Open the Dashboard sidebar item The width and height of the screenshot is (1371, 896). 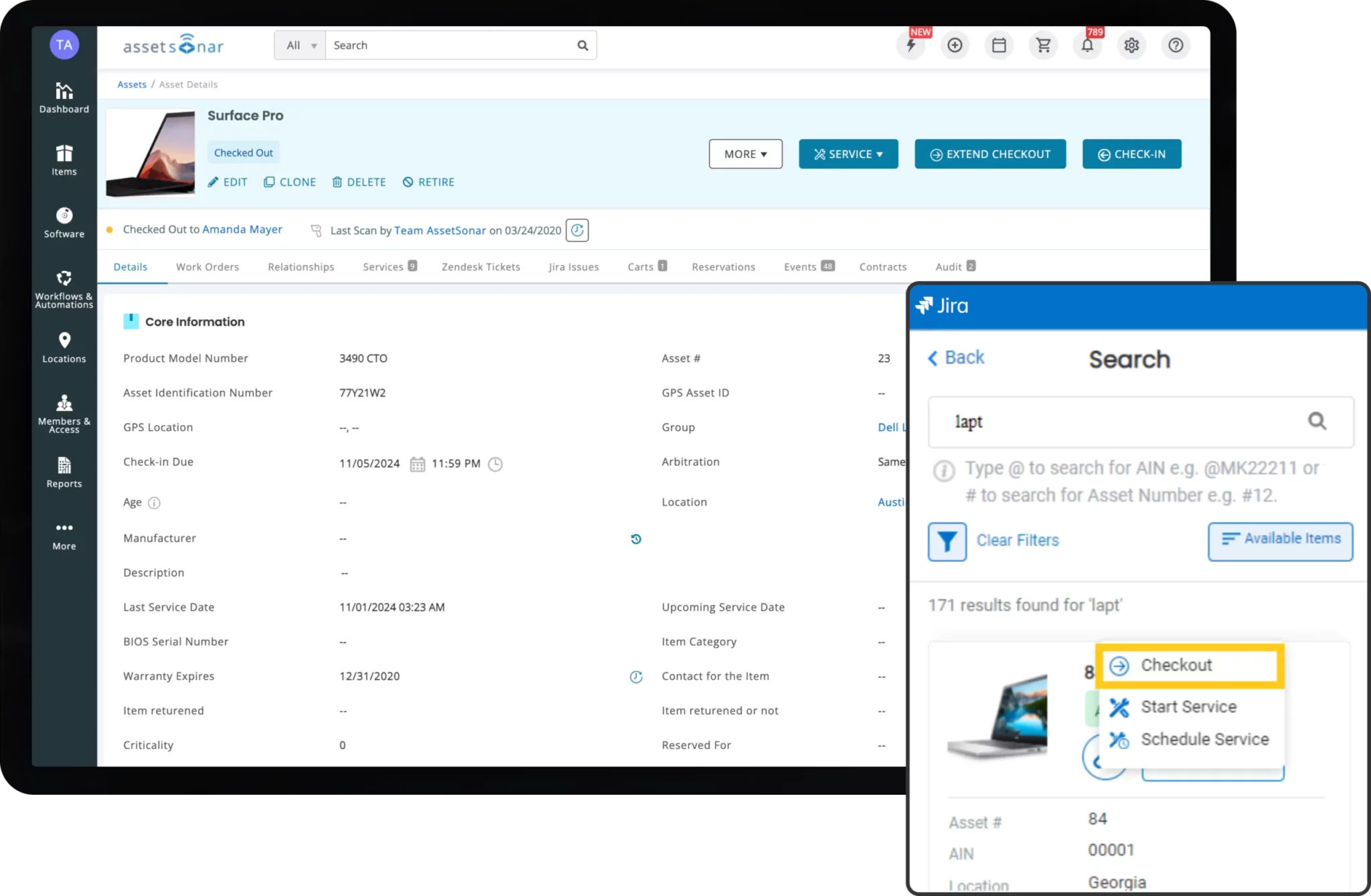point(64,98)
